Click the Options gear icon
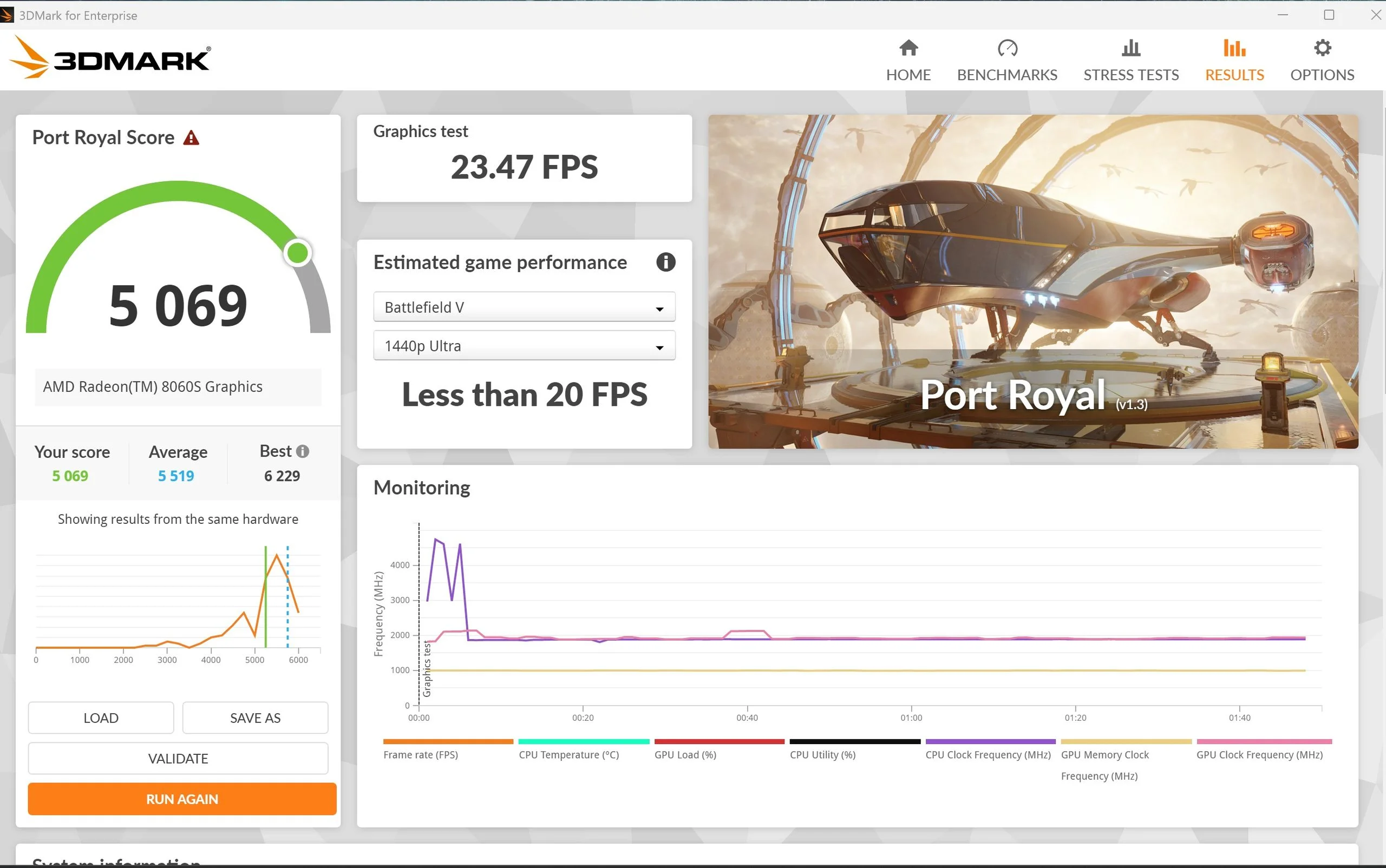The image size is (1386, 868). 1322,48
